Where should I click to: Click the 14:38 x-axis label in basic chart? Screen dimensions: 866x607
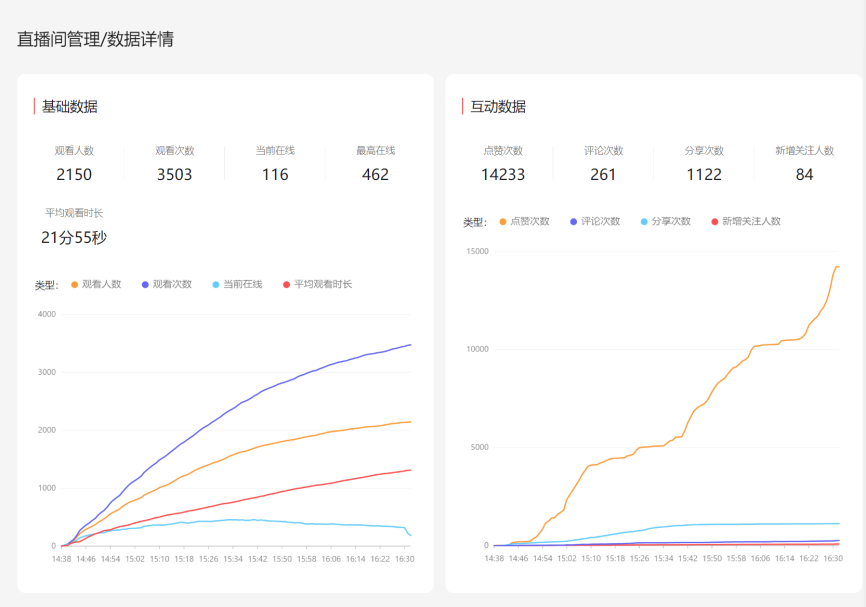(61, 559)
